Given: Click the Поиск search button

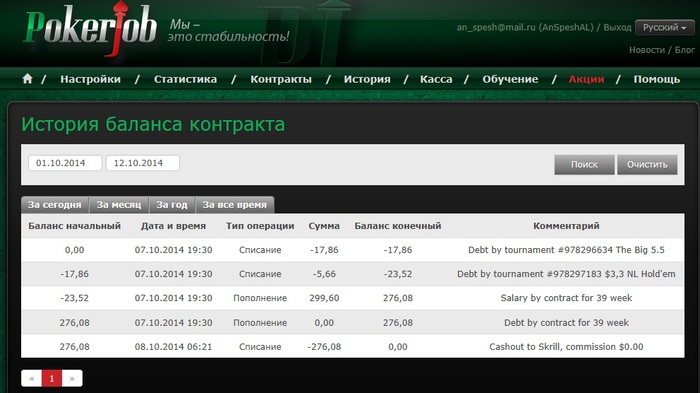Looking at the screenshot, I should [x=584, y=165].
